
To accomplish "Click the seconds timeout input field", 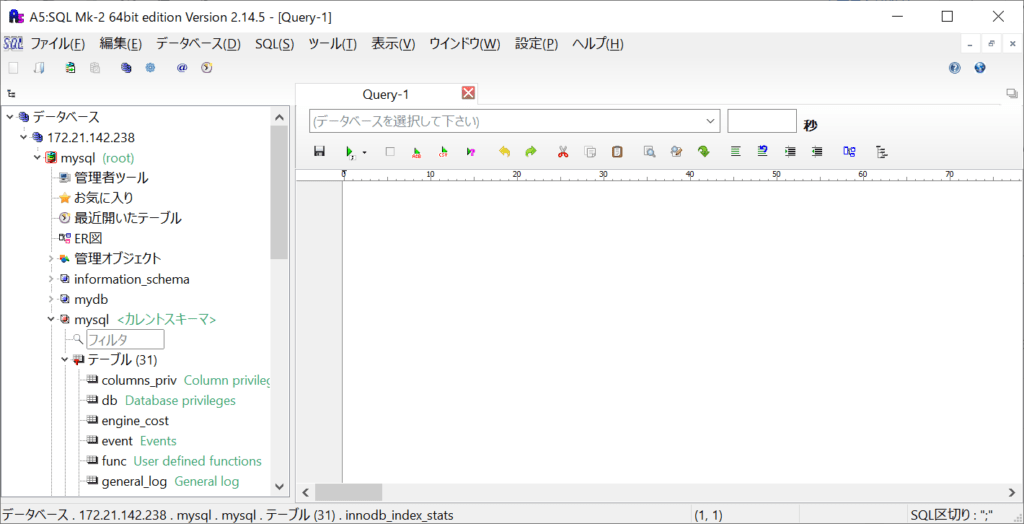I will pos(762,121).
